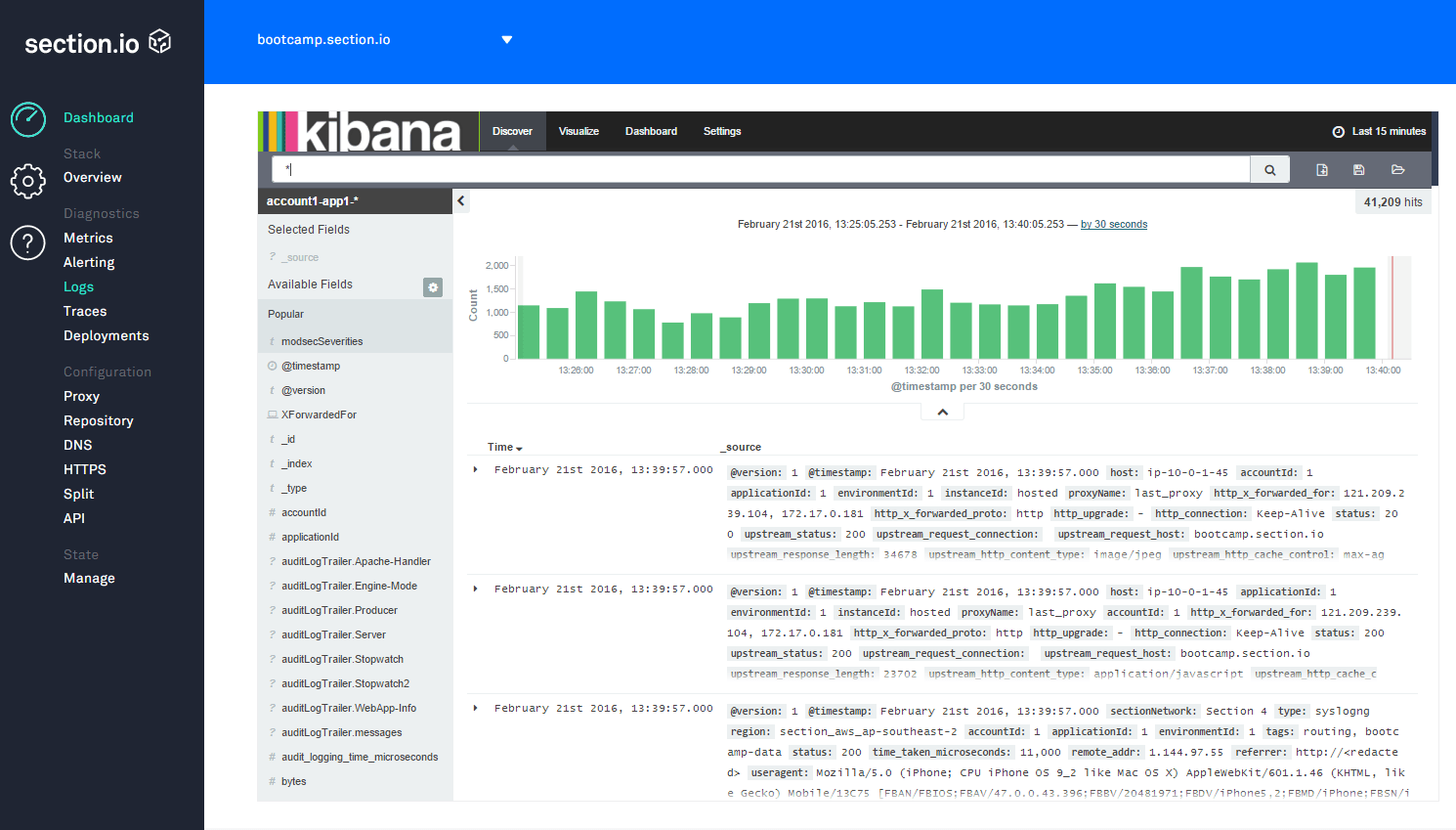
Task: Run search with the magnifier button
Action: coord(1269,170)
